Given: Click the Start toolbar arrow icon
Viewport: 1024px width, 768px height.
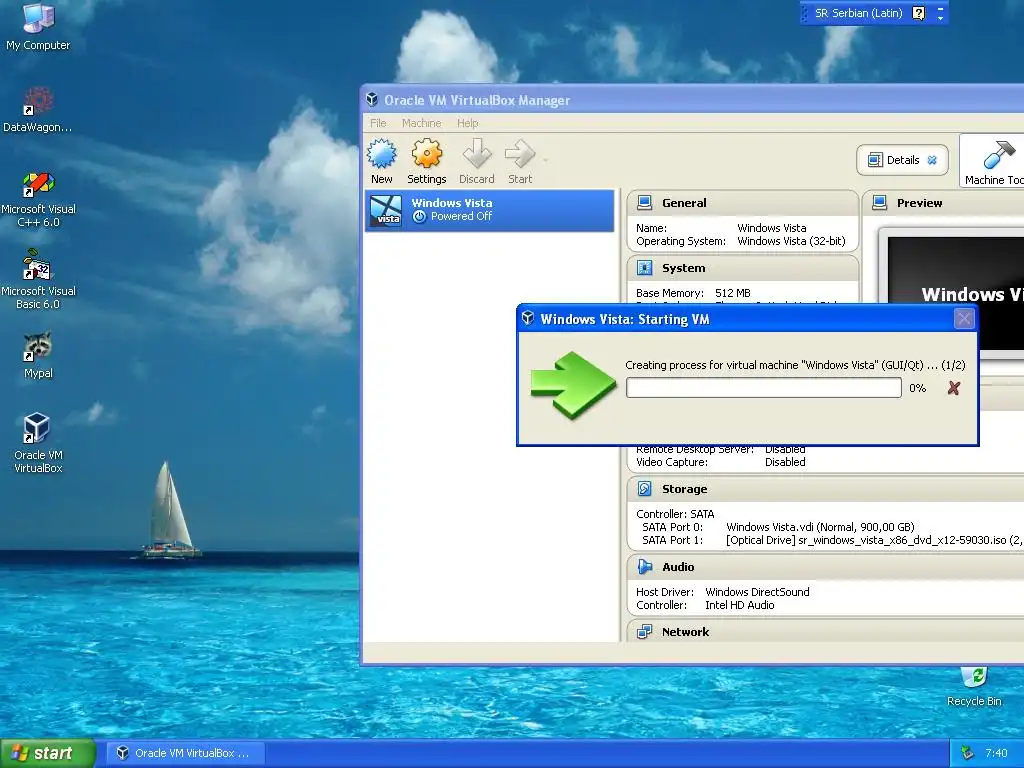Looking at the screenshot, I should (x=520, y=155).
